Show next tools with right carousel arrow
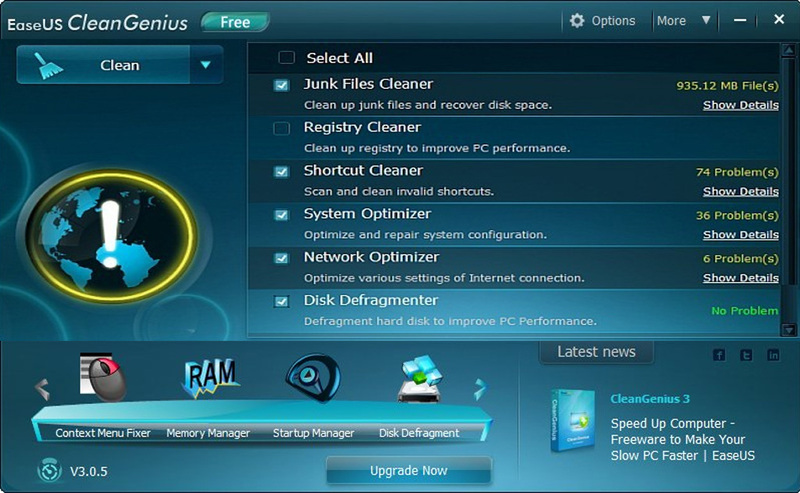Image resolution: width=800 pixels, height=493 pixels. coord(480,389)
